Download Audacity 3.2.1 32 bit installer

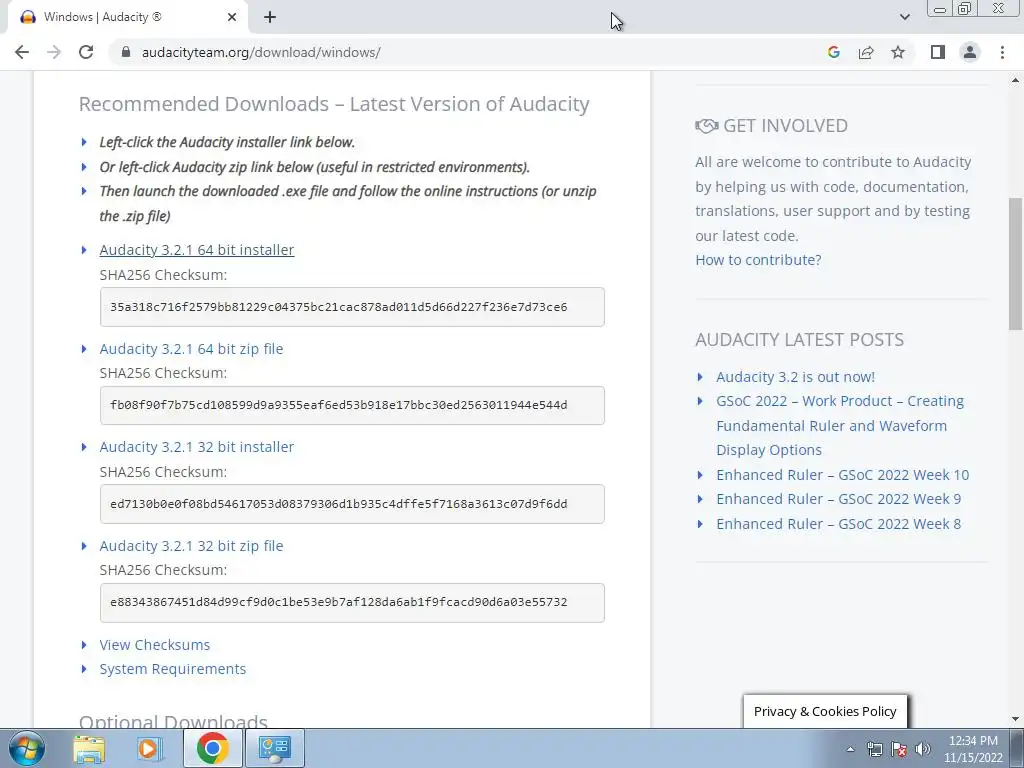pos(197,447)
